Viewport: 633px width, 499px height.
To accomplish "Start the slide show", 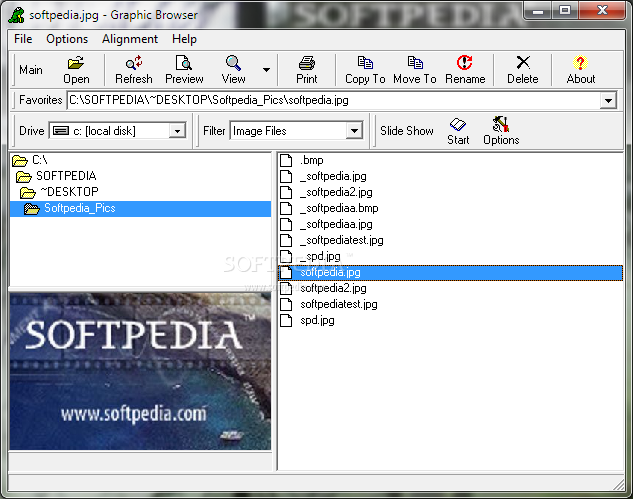I will [x=458, y=131].
